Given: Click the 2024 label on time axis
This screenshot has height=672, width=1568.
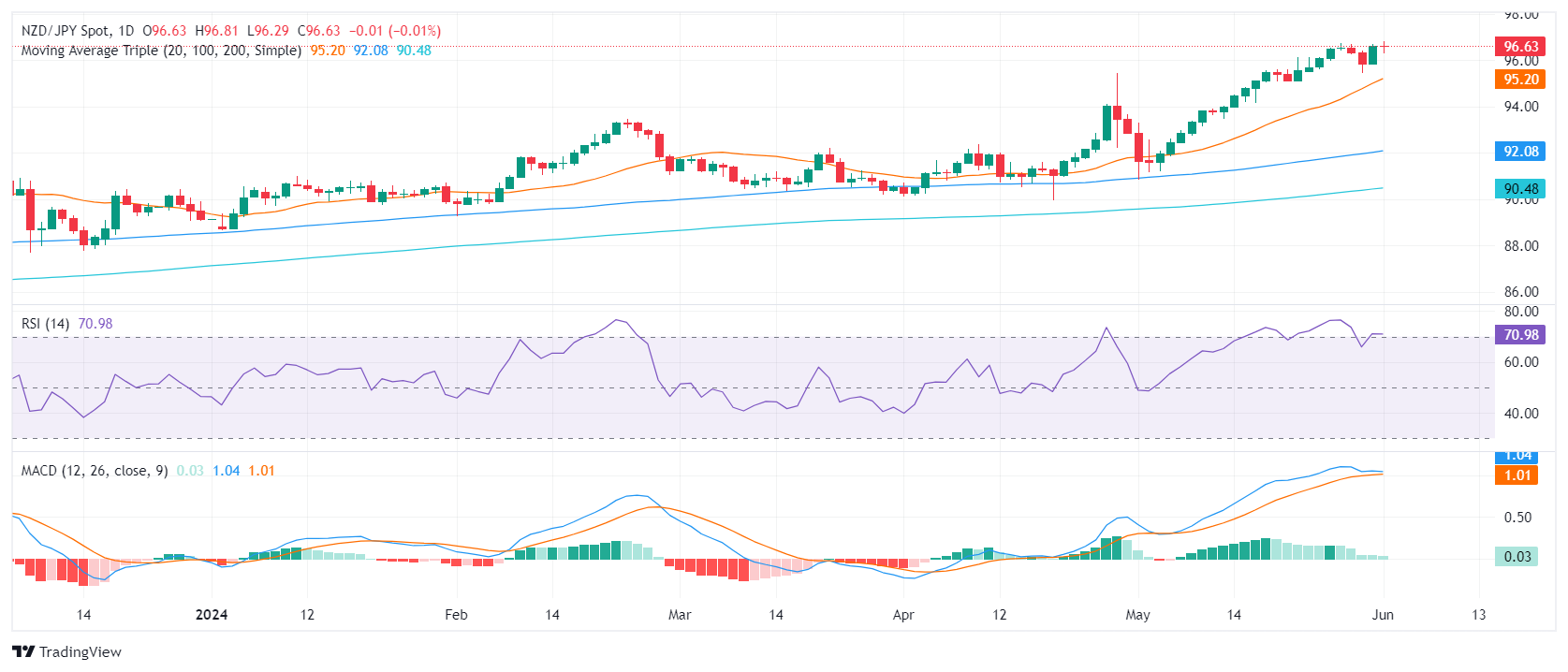Looking at the screenshot, I should click(212, 615).
